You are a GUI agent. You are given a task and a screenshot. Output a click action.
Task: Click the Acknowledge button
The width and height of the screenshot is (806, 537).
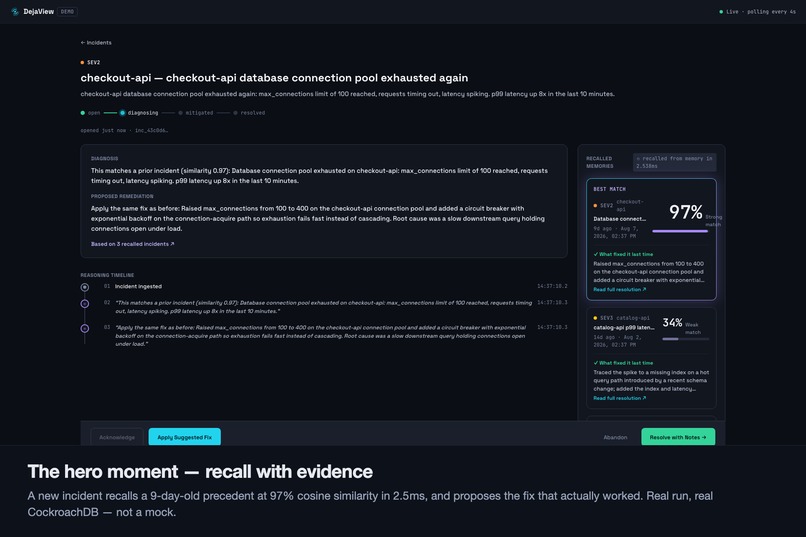[117, 437]
